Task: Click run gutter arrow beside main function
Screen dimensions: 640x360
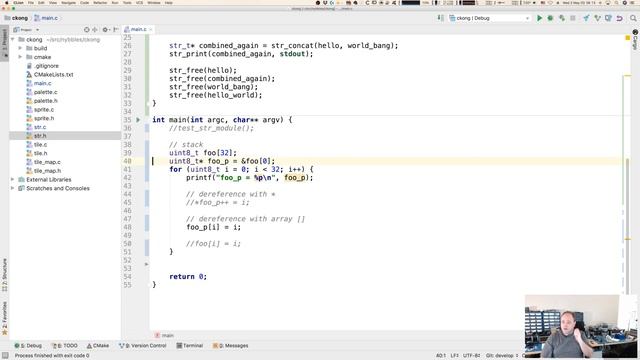Action: 138,120
